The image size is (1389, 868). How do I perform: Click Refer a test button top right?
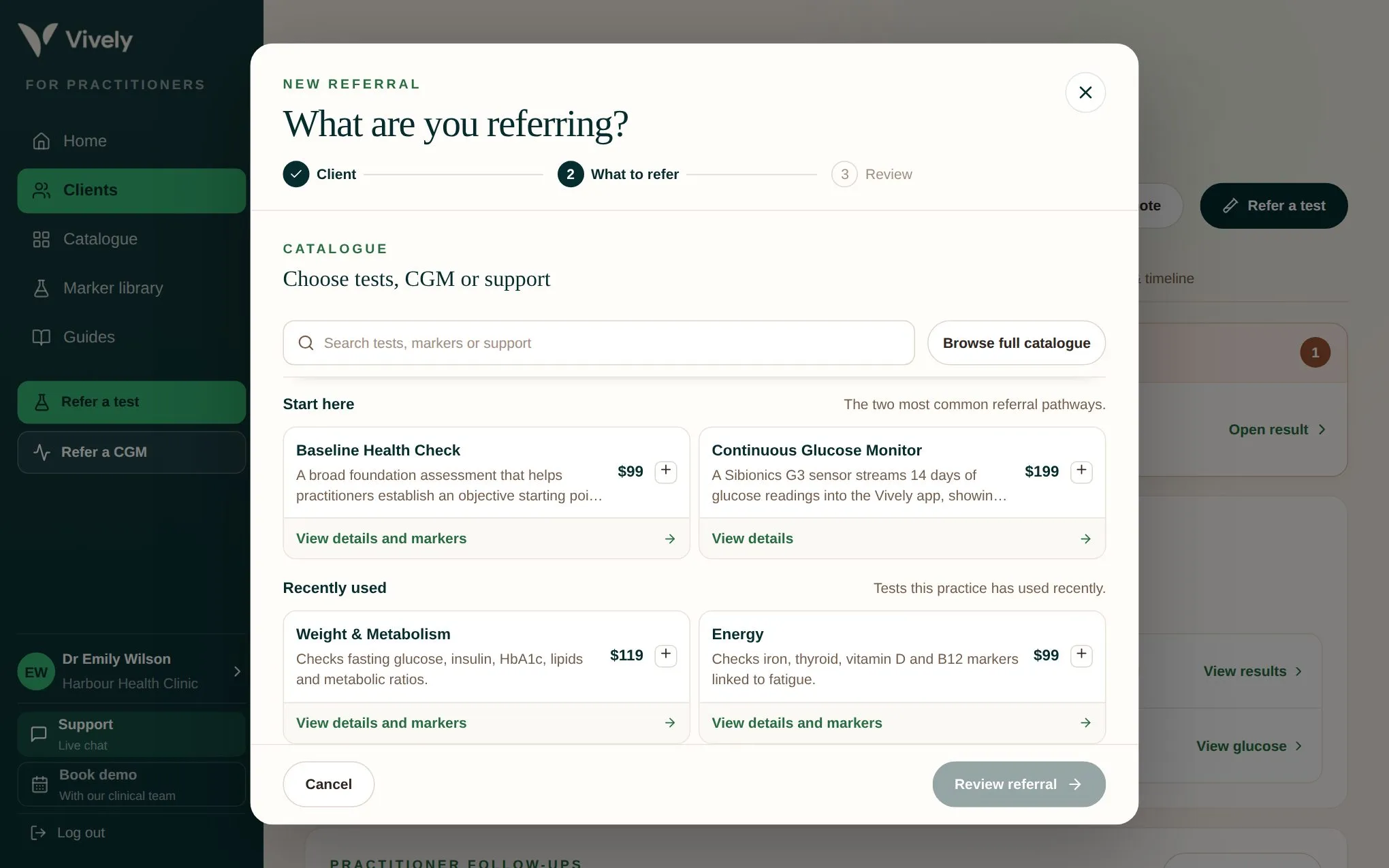(x=1273, y=206)
